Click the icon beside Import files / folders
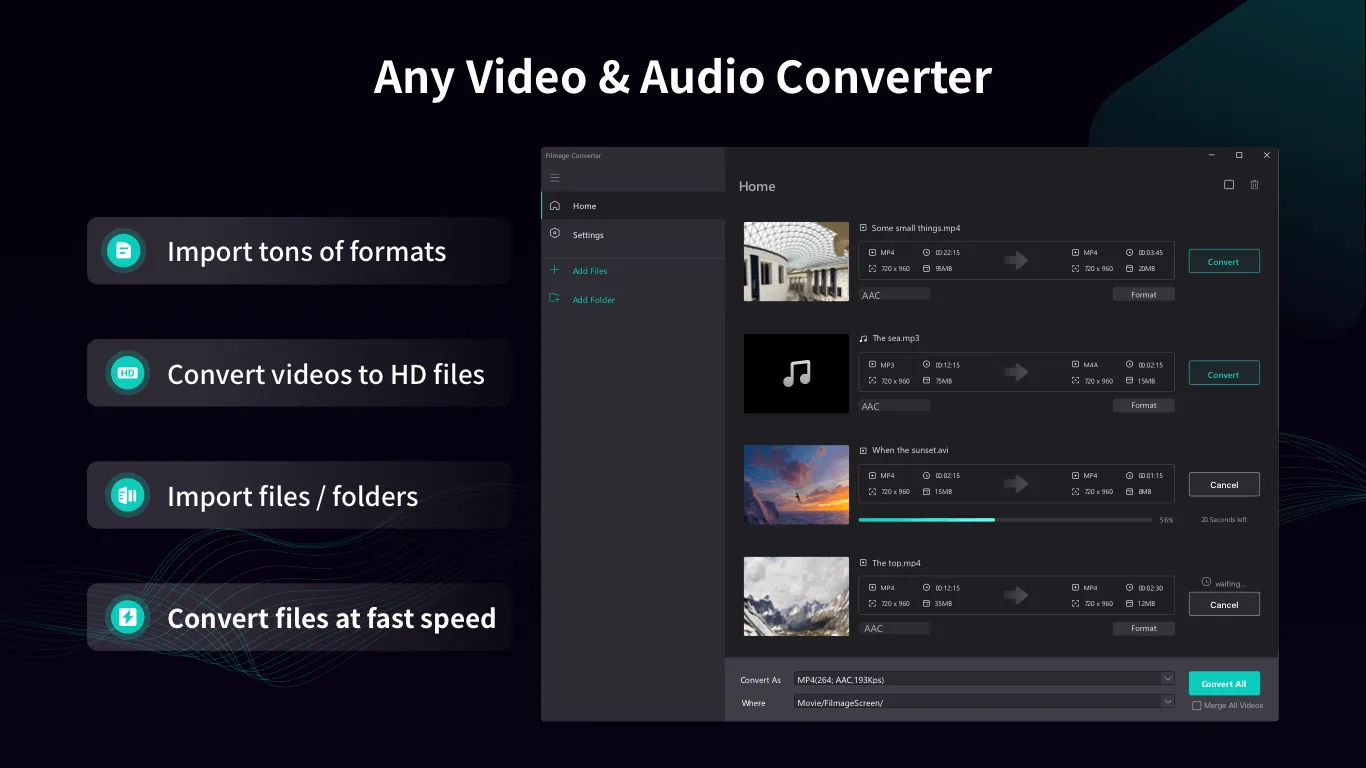 click(127, 495)
